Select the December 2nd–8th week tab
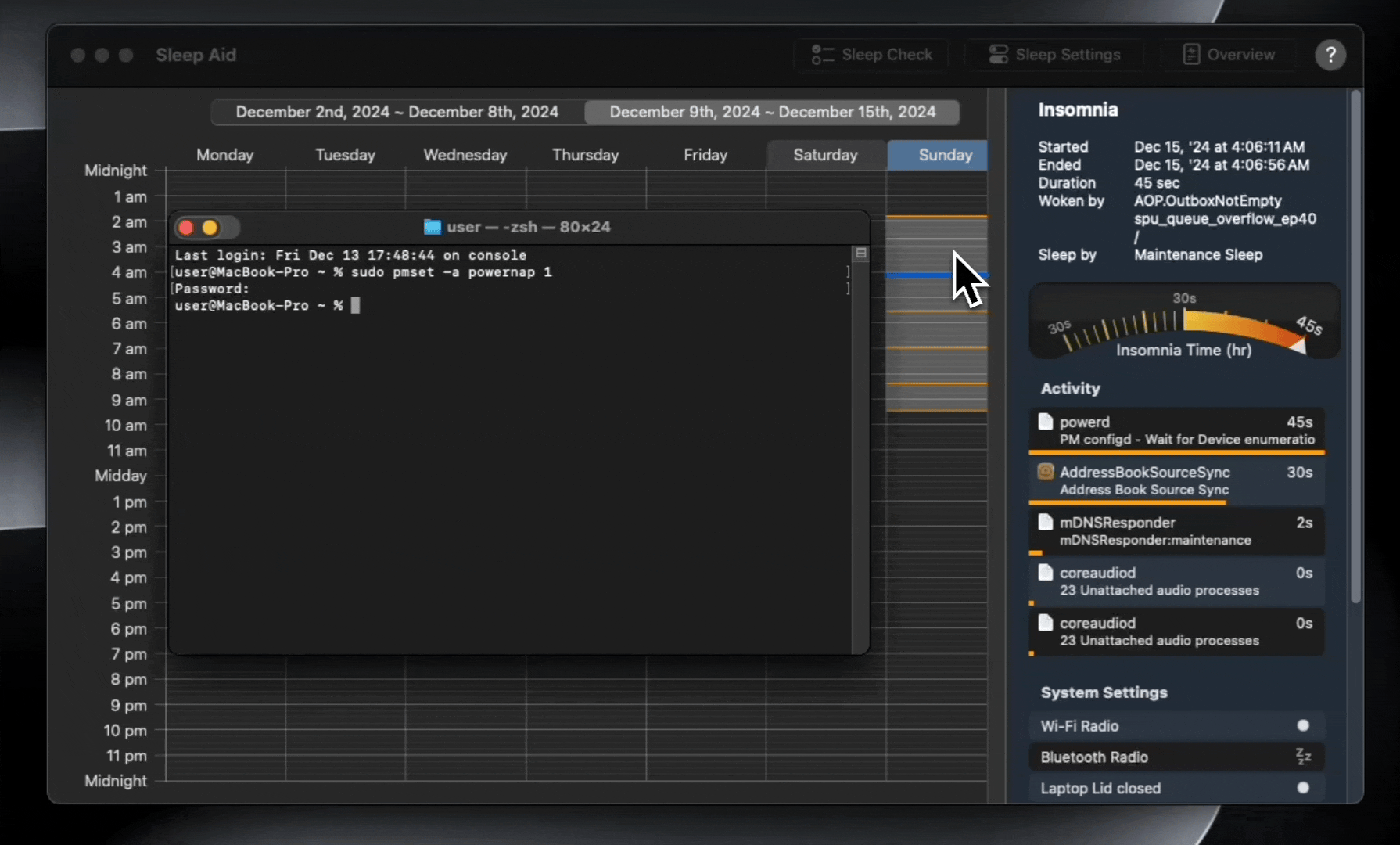Screen dimensions: 1400x845 click(397, 112)
